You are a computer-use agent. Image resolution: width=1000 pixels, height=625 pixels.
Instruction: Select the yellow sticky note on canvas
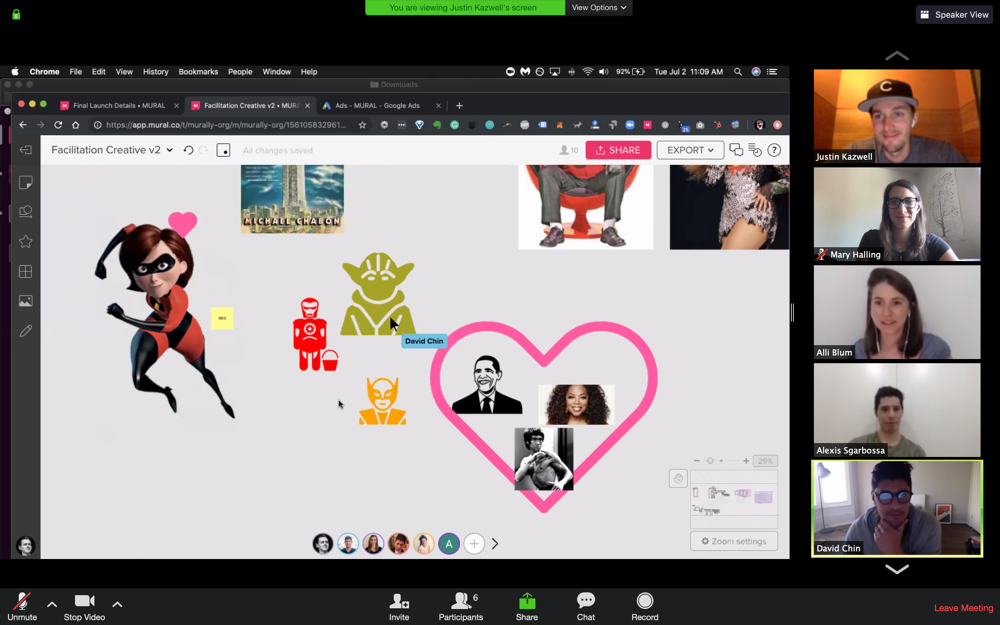pos(222,318)
